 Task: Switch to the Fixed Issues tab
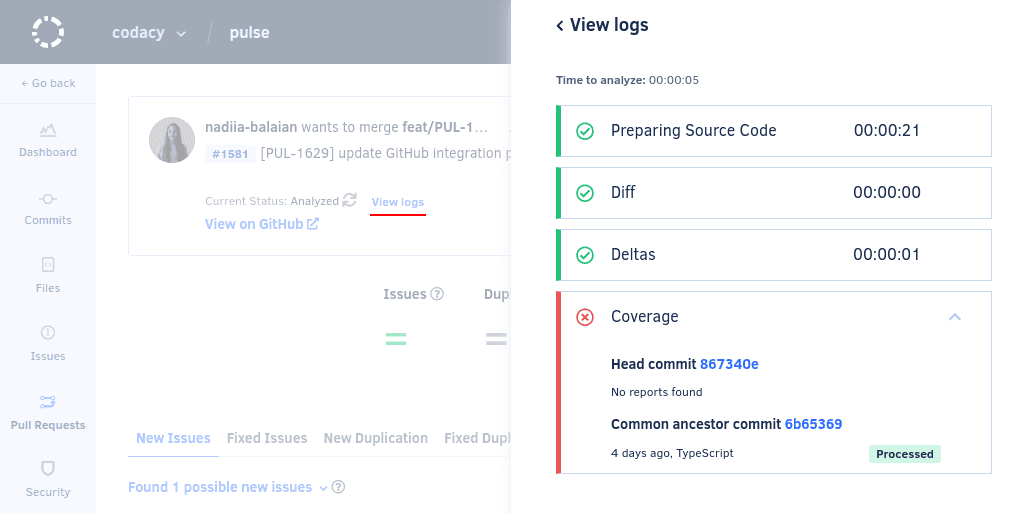[267, 438]
